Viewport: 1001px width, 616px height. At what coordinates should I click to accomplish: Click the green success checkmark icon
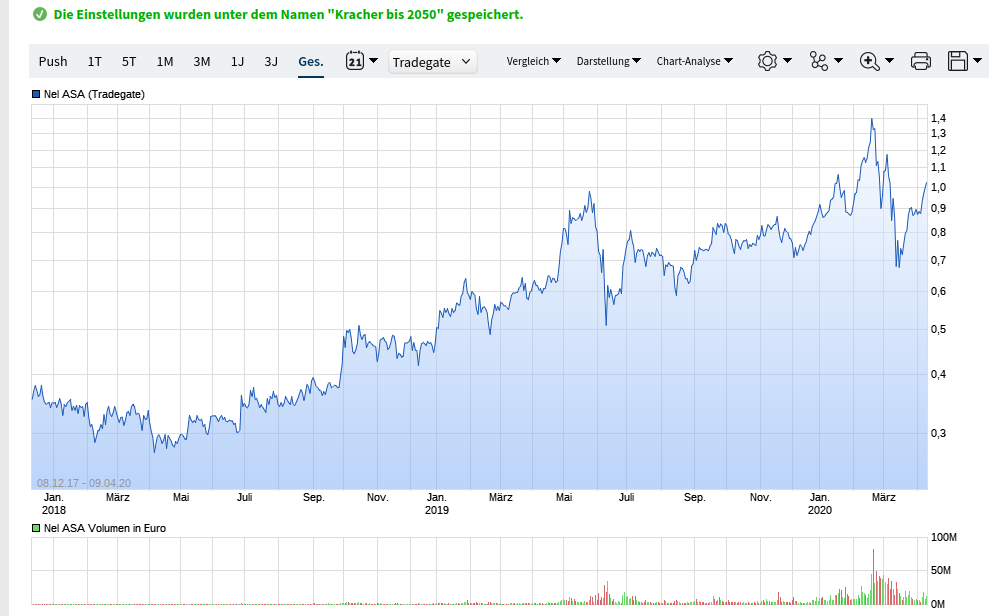click(x=40, y=15)
